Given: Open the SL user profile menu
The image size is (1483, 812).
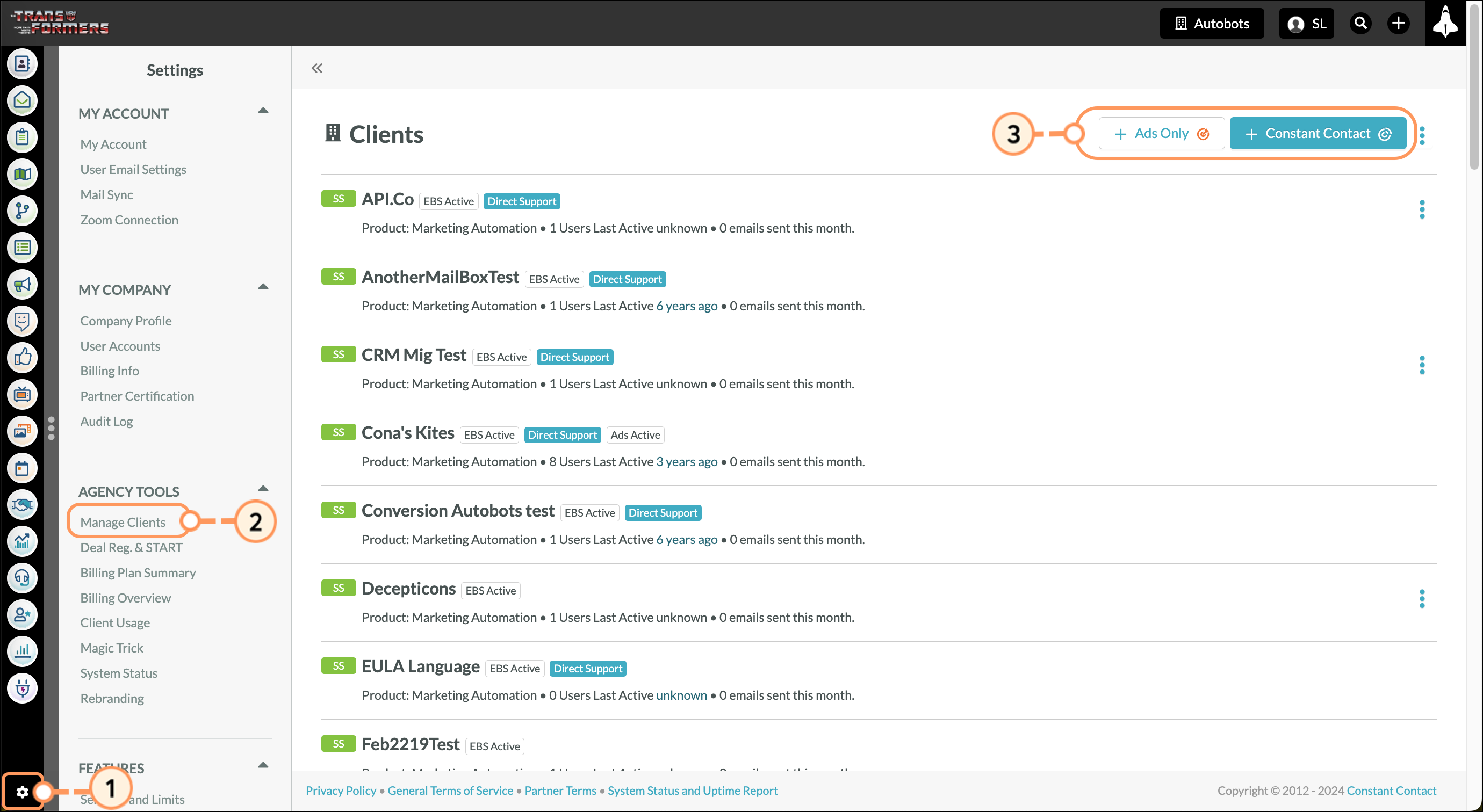Looking at the screenshot, I should click(x=1306, y=24).
